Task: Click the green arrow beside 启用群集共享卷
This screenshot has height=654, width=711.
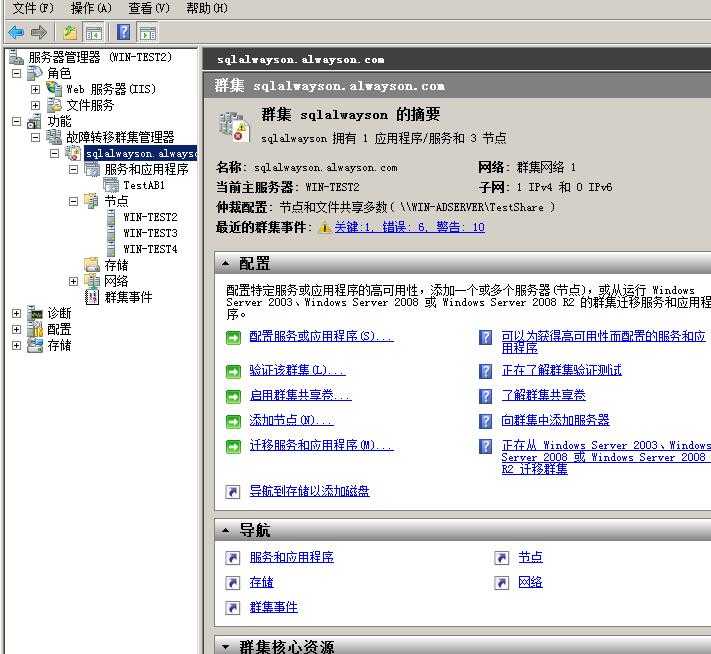Action: tap(233, 397)
